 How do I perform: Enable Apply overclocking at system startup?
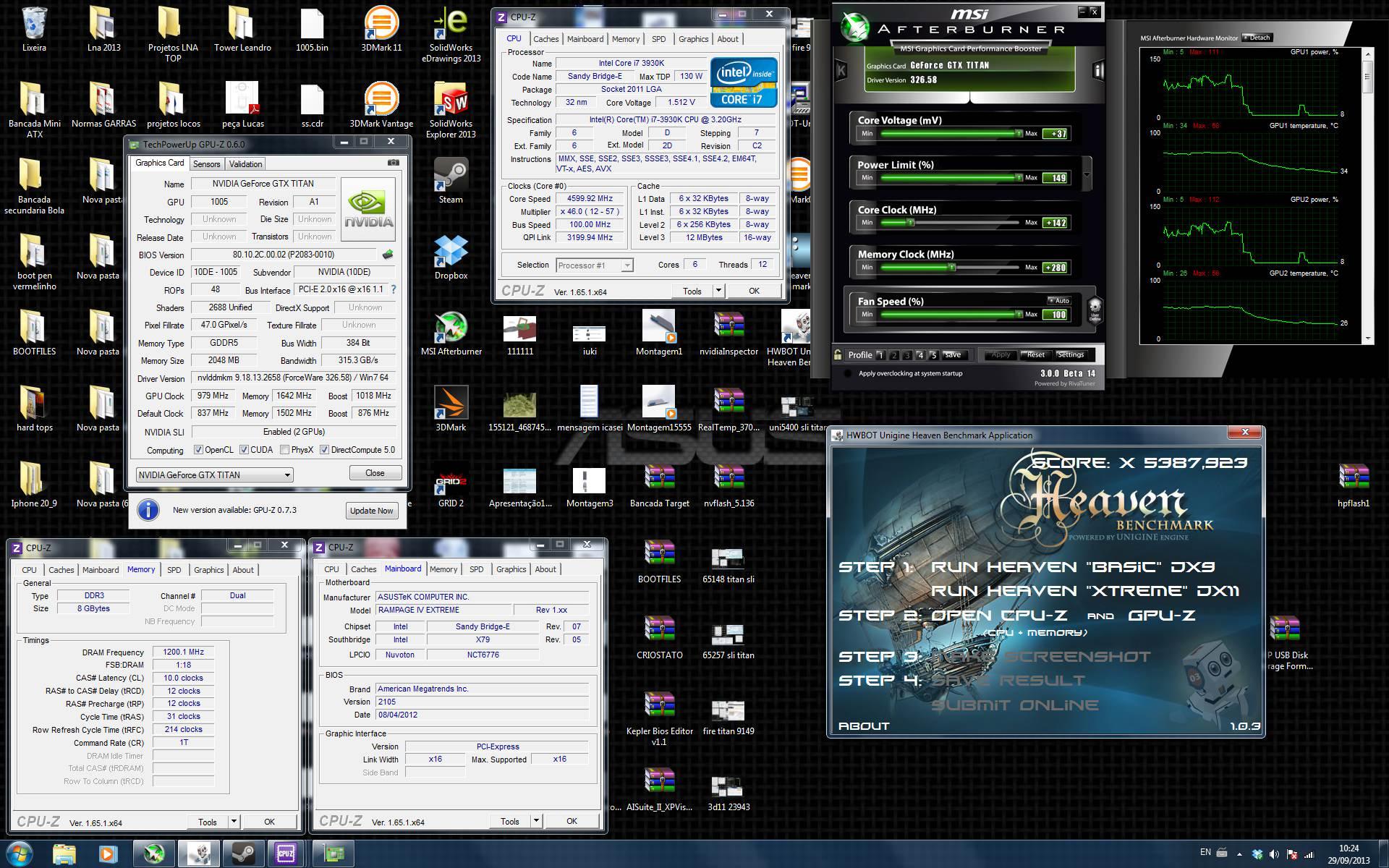[849, 373]
